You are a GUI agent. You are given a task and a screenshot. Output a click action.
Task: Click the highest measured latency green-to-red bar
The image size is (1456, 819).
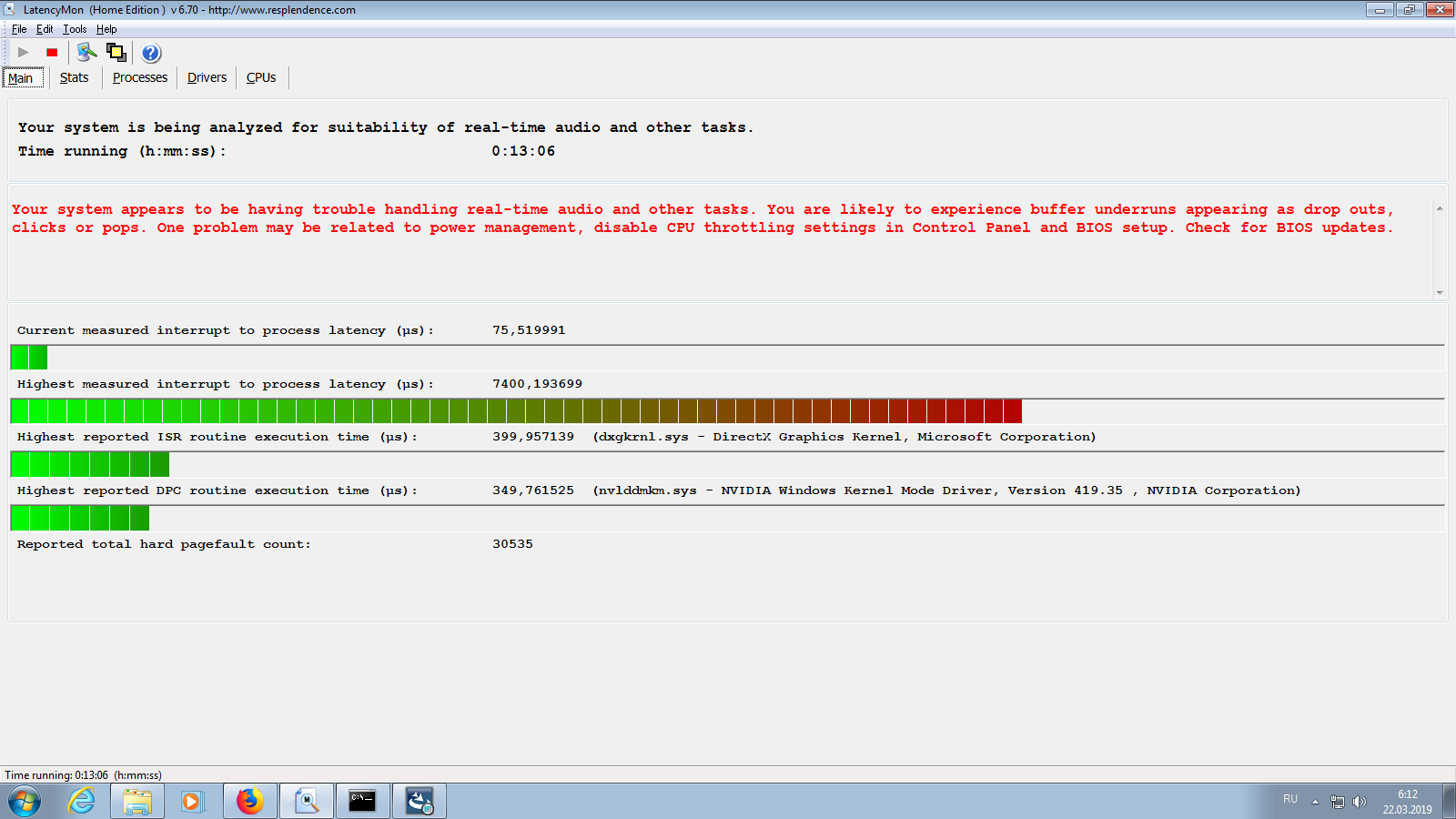point(516,411)
